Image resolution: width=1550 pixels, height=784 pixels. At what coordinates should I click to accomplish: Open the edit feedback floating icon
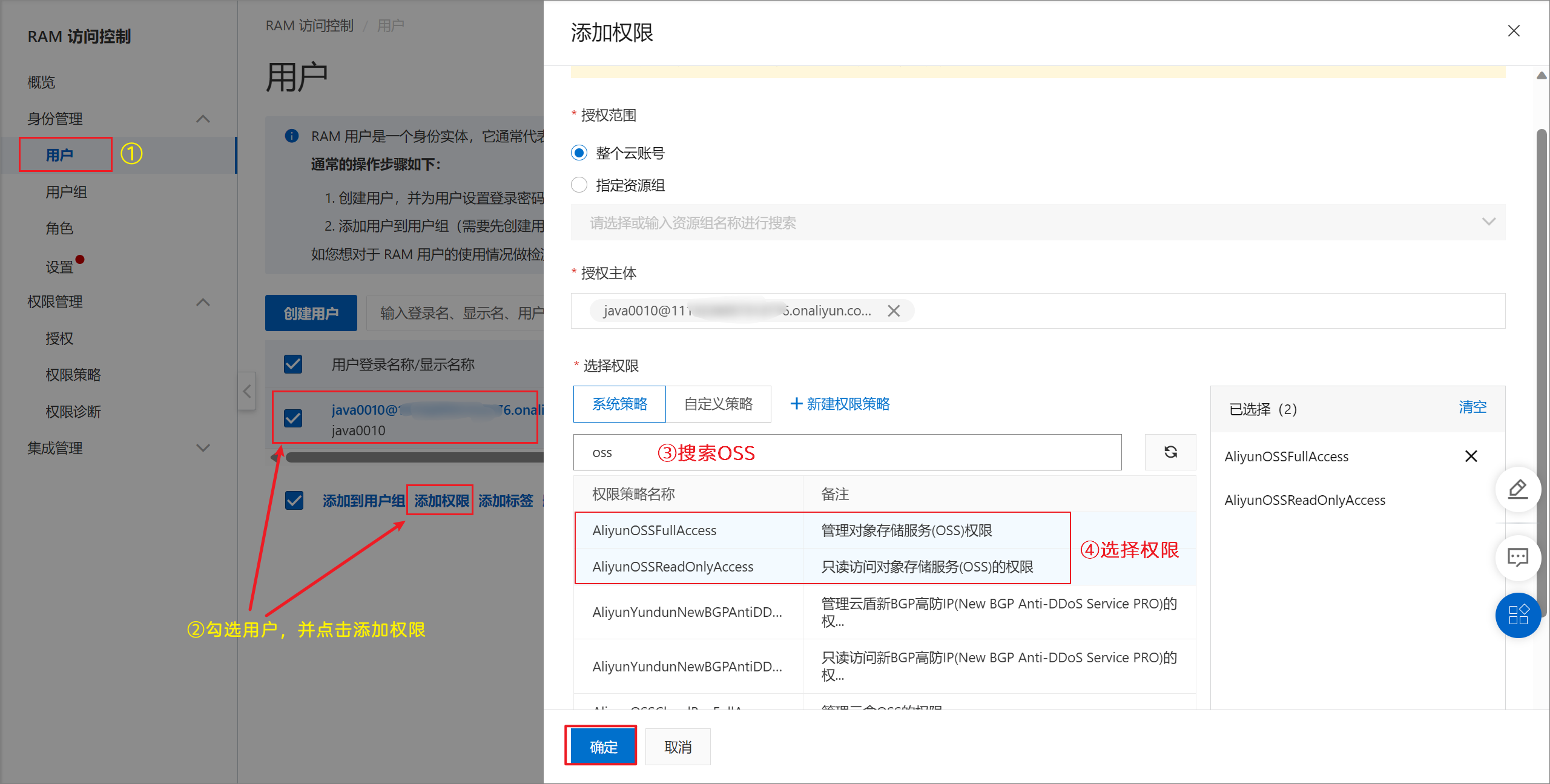[1518, 489]
